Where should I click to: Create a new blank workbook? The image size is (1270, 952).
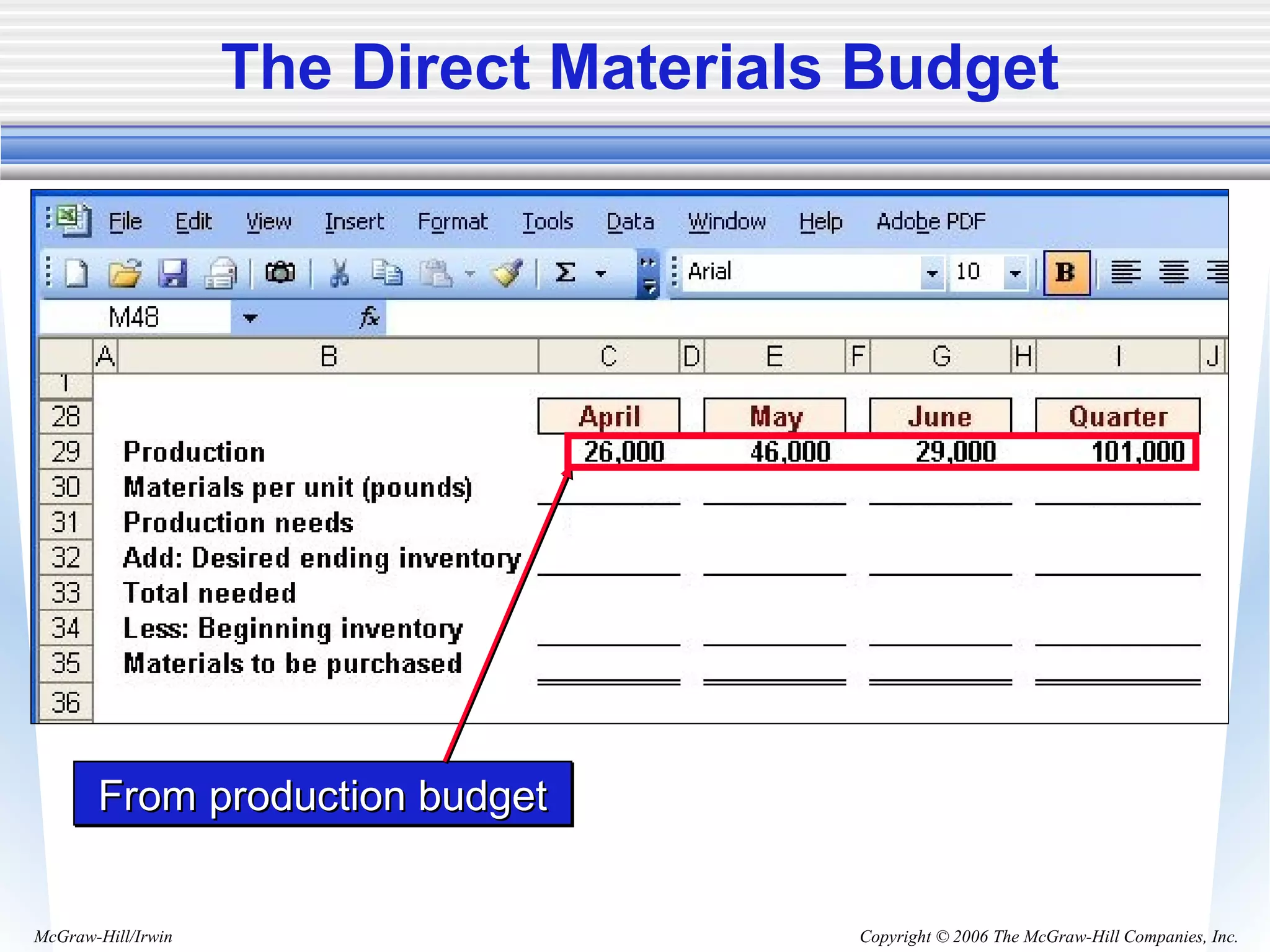(x=76, y=273)
